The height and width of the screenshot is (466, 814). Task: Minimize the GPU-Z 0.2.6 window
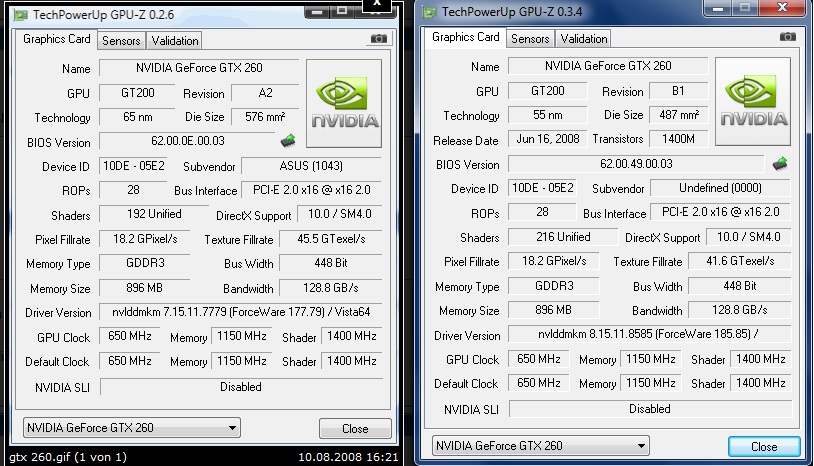click(318, 11)
